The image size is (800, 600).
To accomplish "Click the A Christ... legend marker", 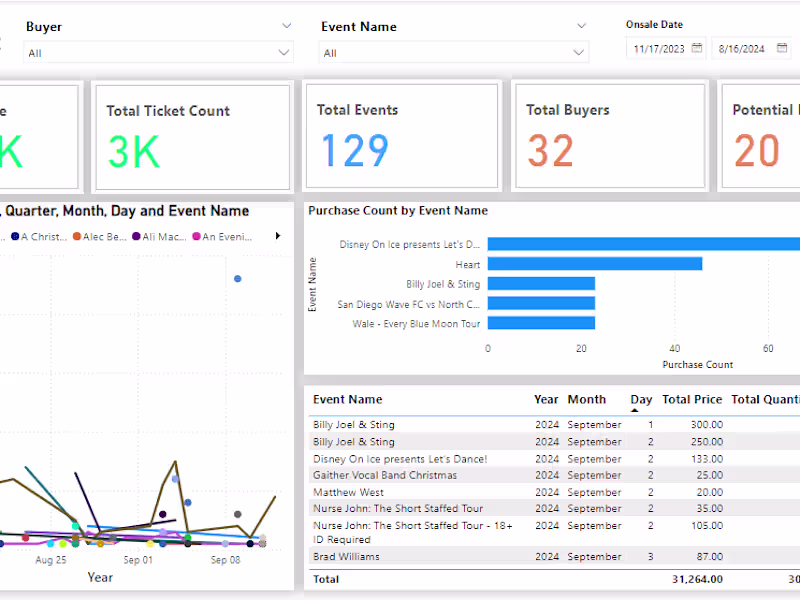I will (15, 237).
